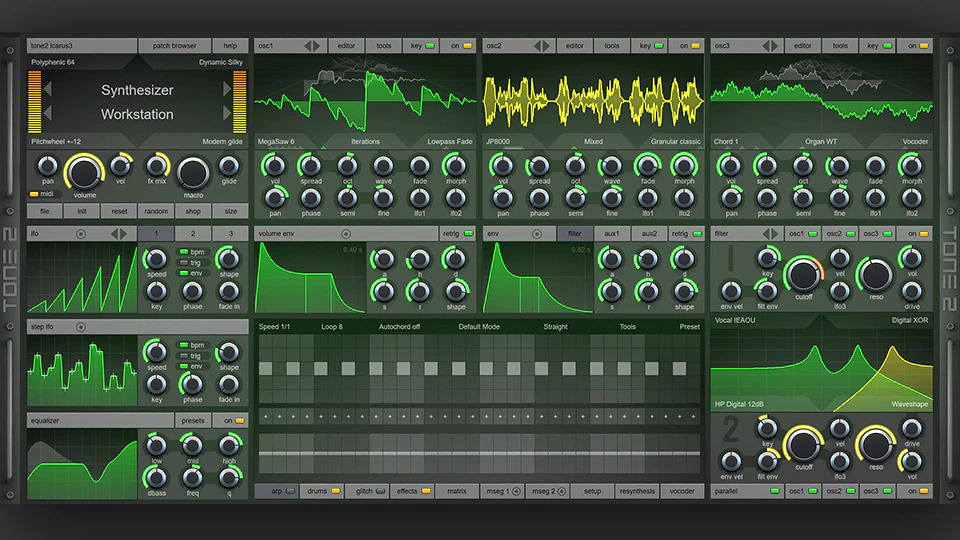The image size is (960, 540).
Task: Open the MegaSaw 6 waveform dropdown
Action: (x=276, y=141)
